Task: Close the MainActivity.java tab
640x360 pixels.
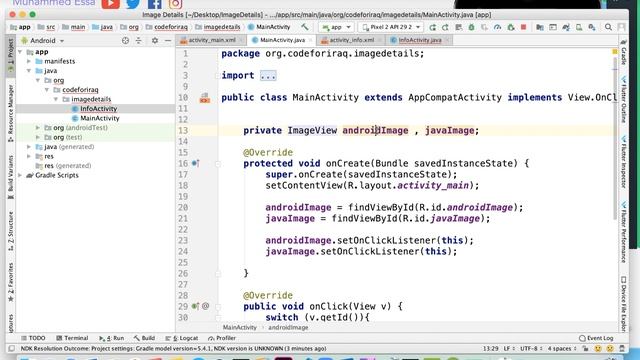Action: pyautogui.click(x=311, y=40)
